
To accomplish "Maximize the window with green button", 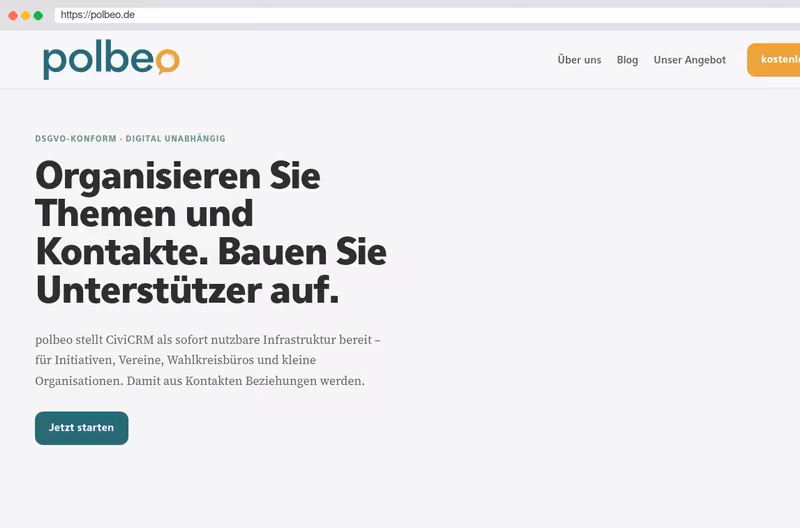I will pos(38,15).
